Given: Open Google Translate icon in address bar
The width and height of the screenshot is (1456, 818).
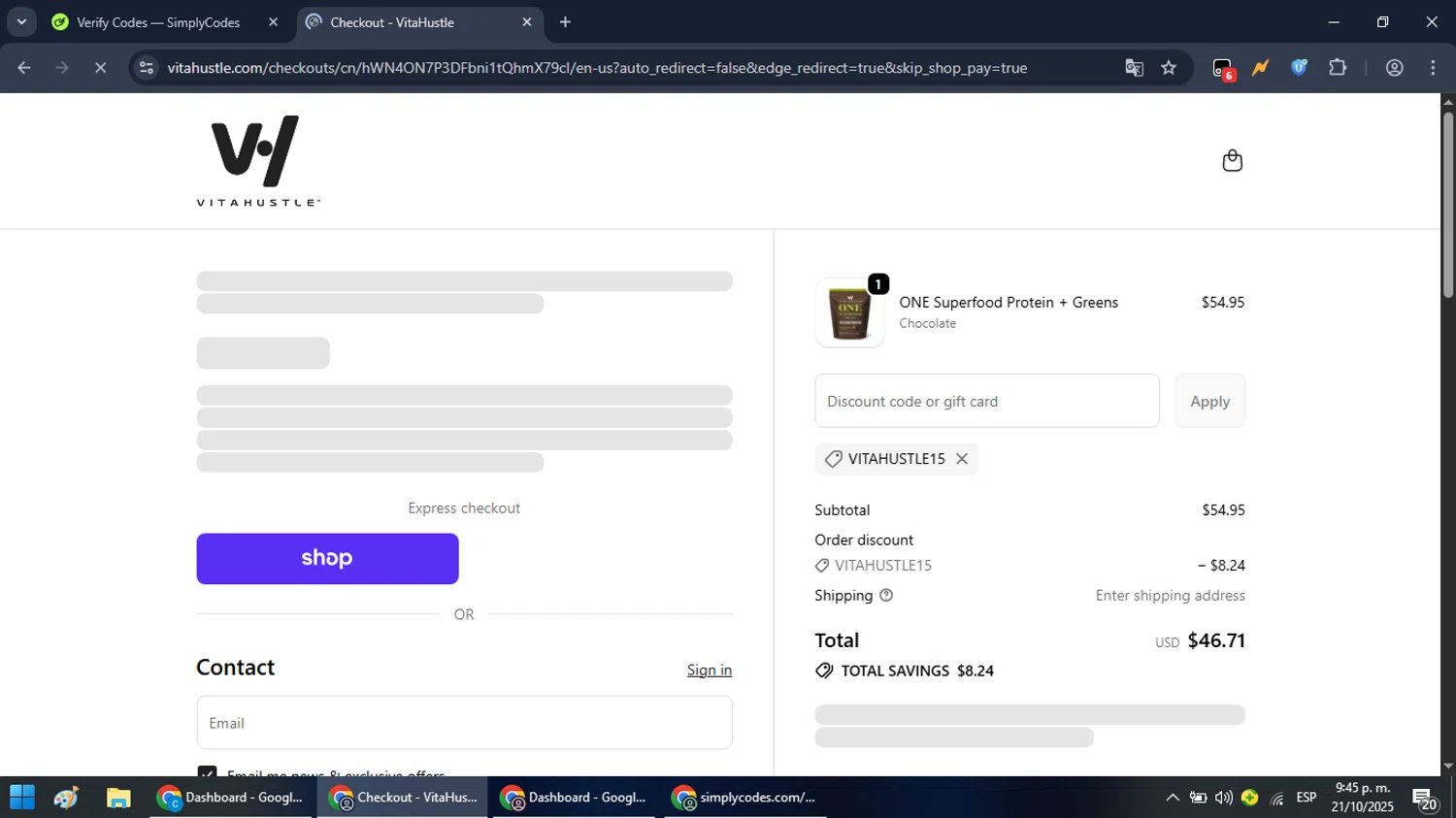Looking at the screenshot, I should (x=1134, y=68).
